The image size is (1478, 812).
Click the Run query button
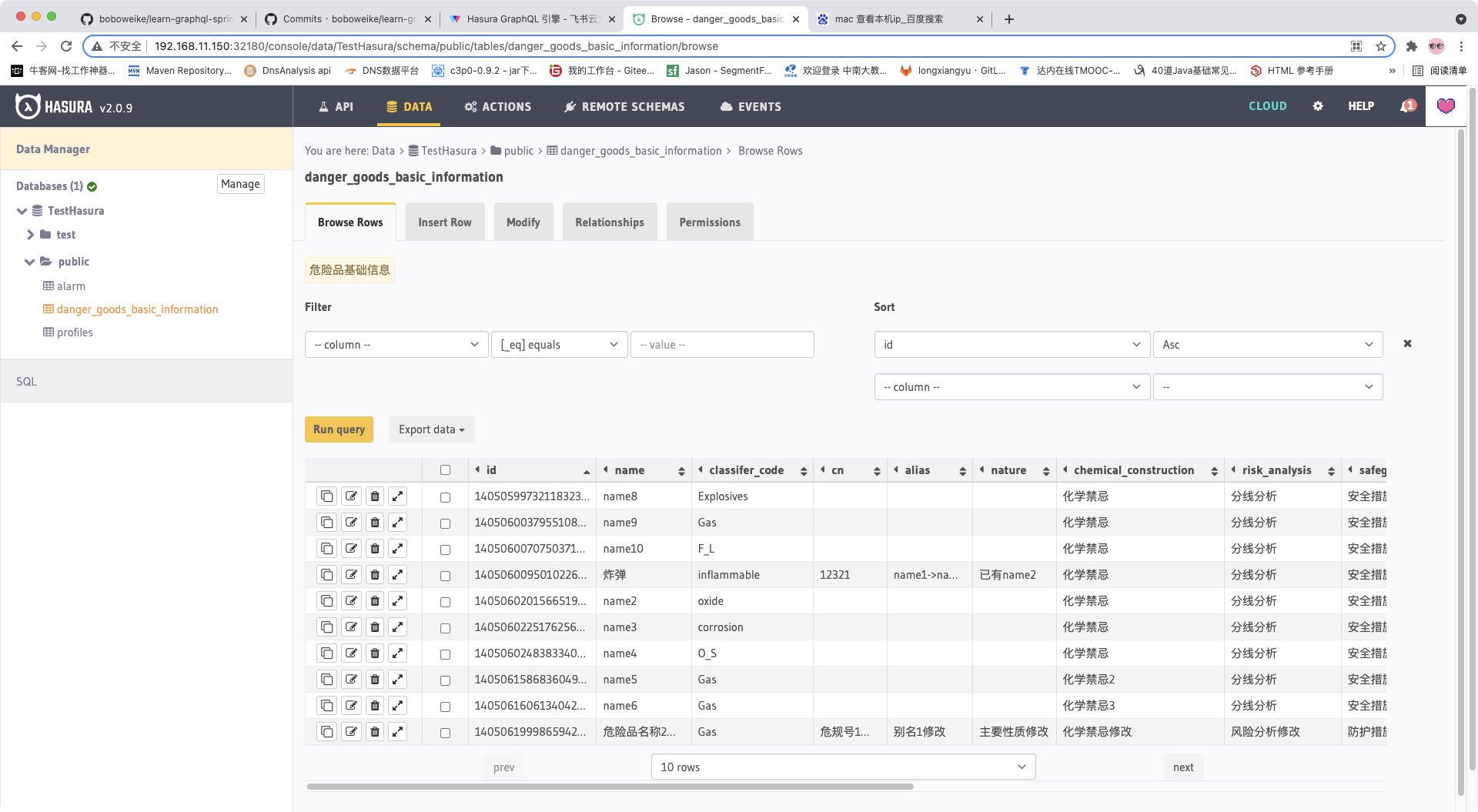339,429
